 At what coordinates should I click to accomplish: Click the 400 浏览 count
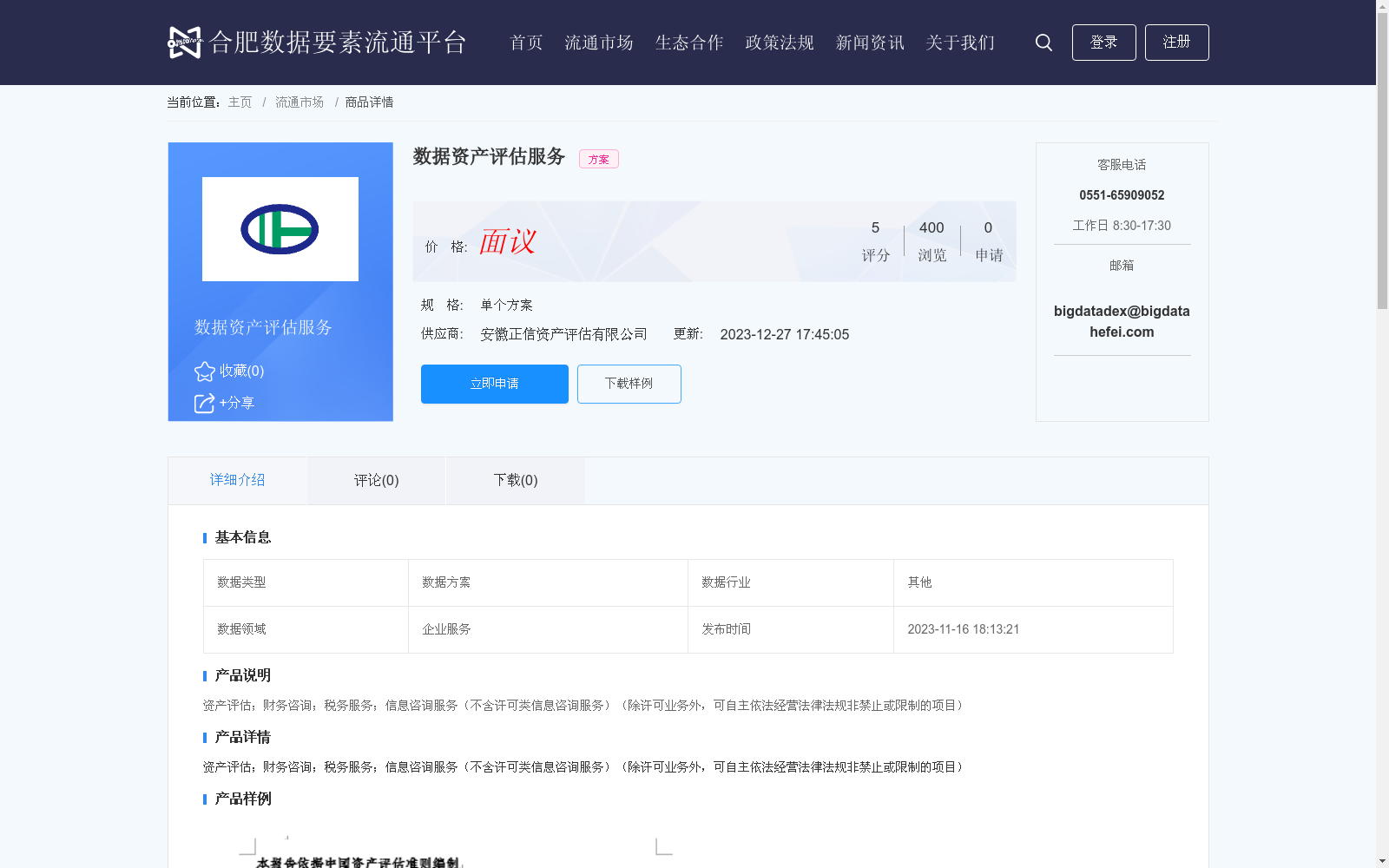click(931, 240)
